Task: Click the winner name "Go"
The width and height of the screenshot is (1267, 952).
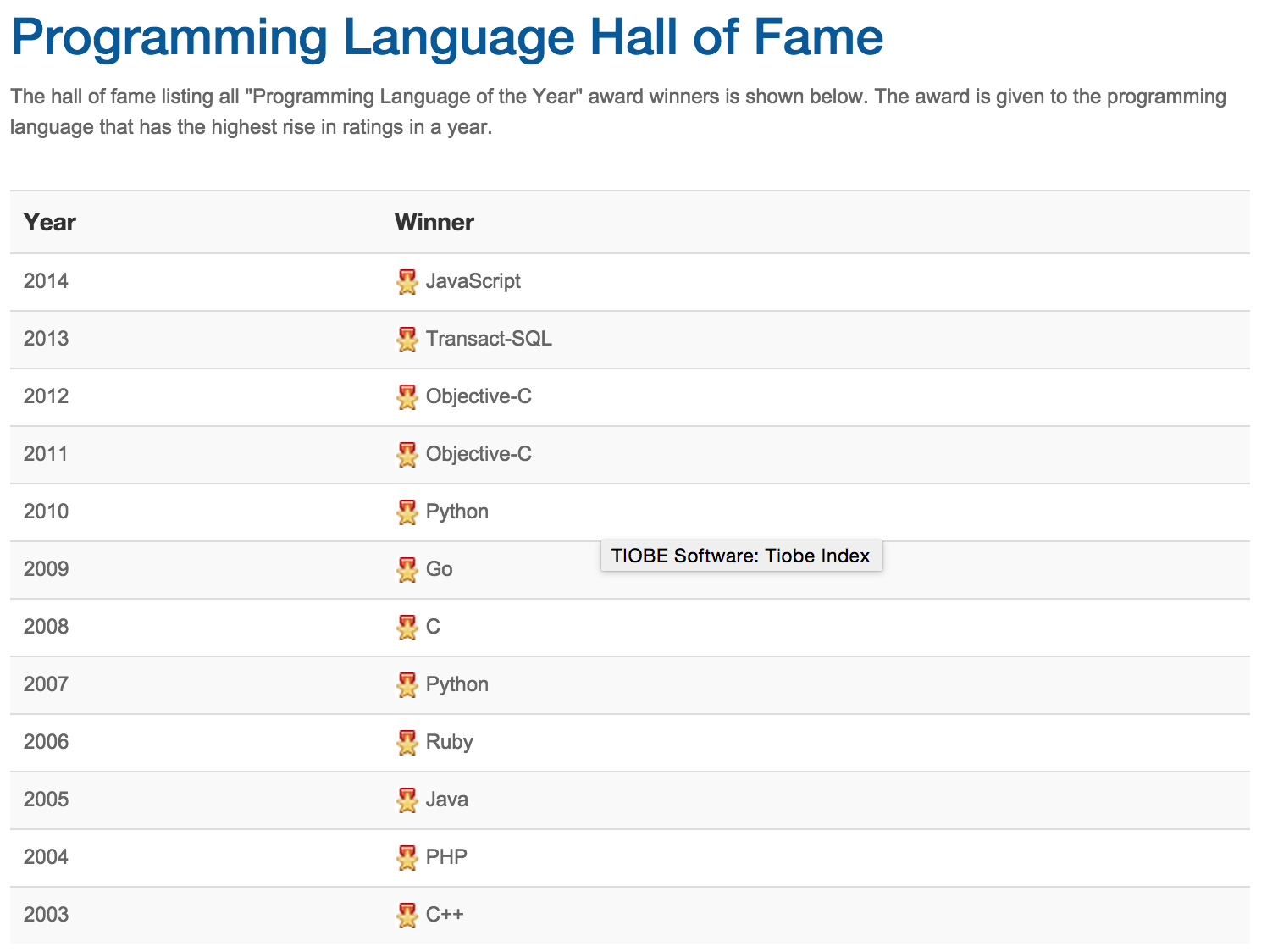Action: [x=440, y=569]
